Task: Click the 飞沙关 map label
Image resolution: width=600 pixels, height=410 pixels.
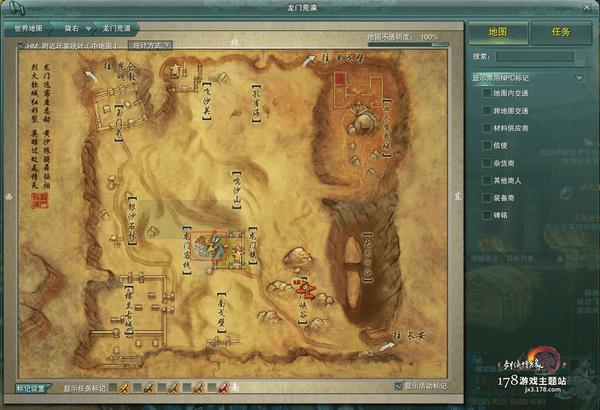Action: (x=207, y=102)
